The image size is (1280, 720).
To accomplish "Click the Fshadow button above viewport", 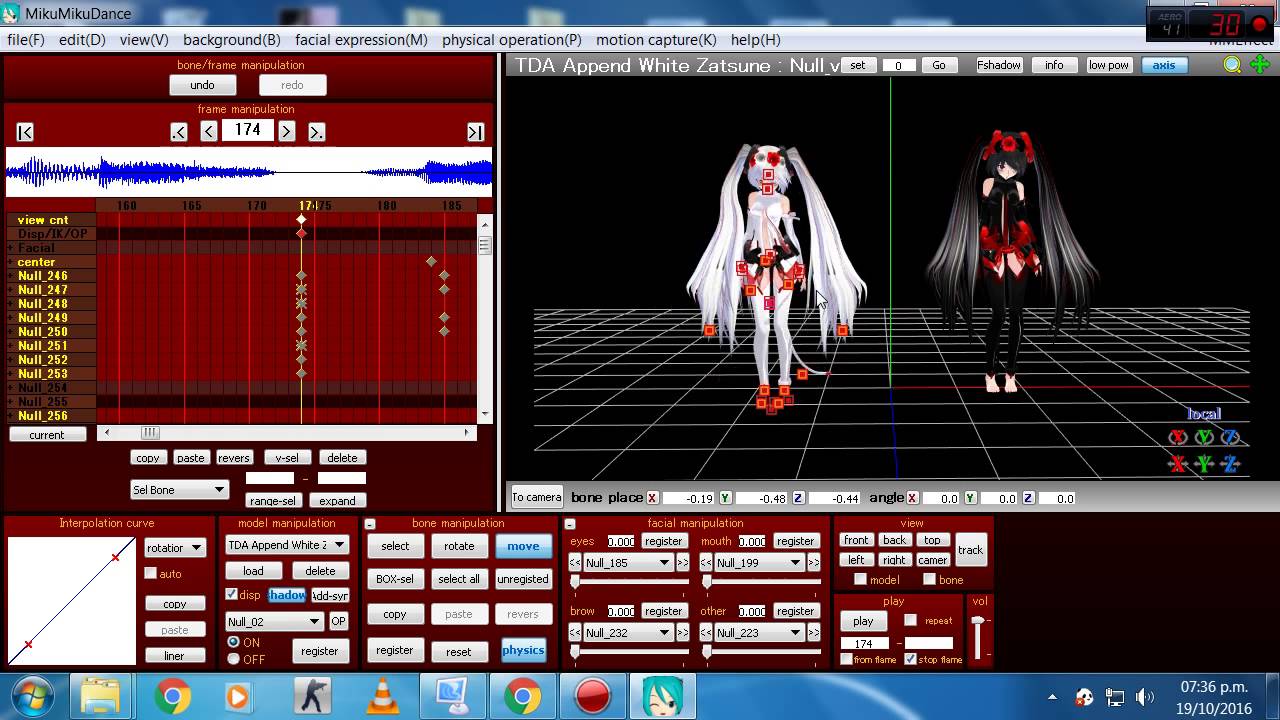I will coord(999,65).
